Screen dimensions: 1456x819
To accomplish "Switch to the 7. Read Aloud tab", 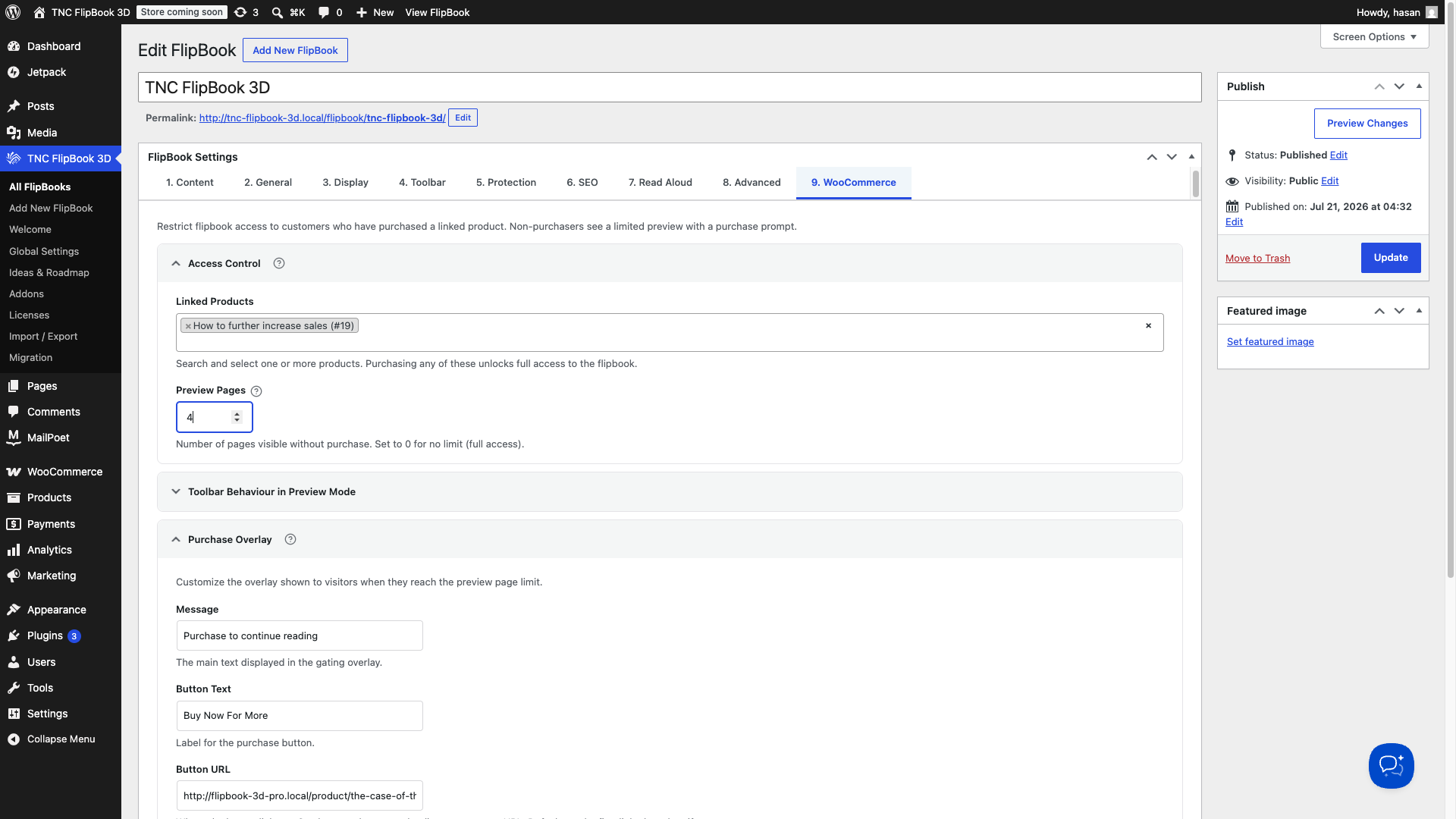I will (x=661, y=183).
